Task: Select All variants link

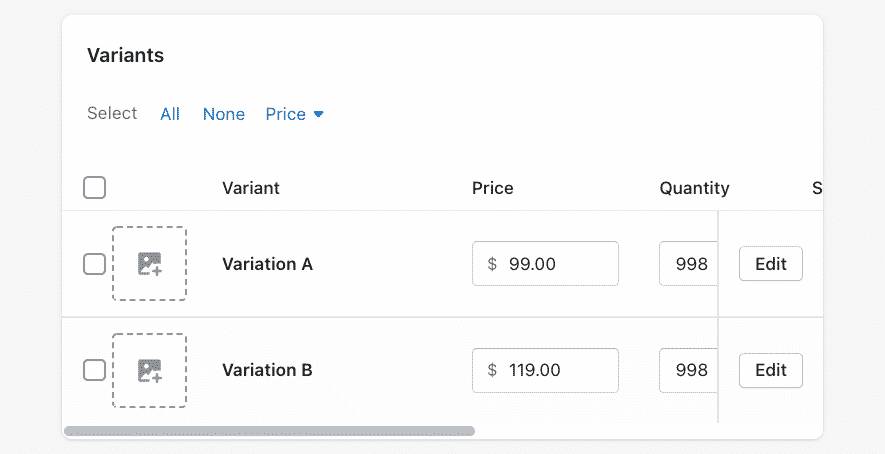Action: coord(170,114)
